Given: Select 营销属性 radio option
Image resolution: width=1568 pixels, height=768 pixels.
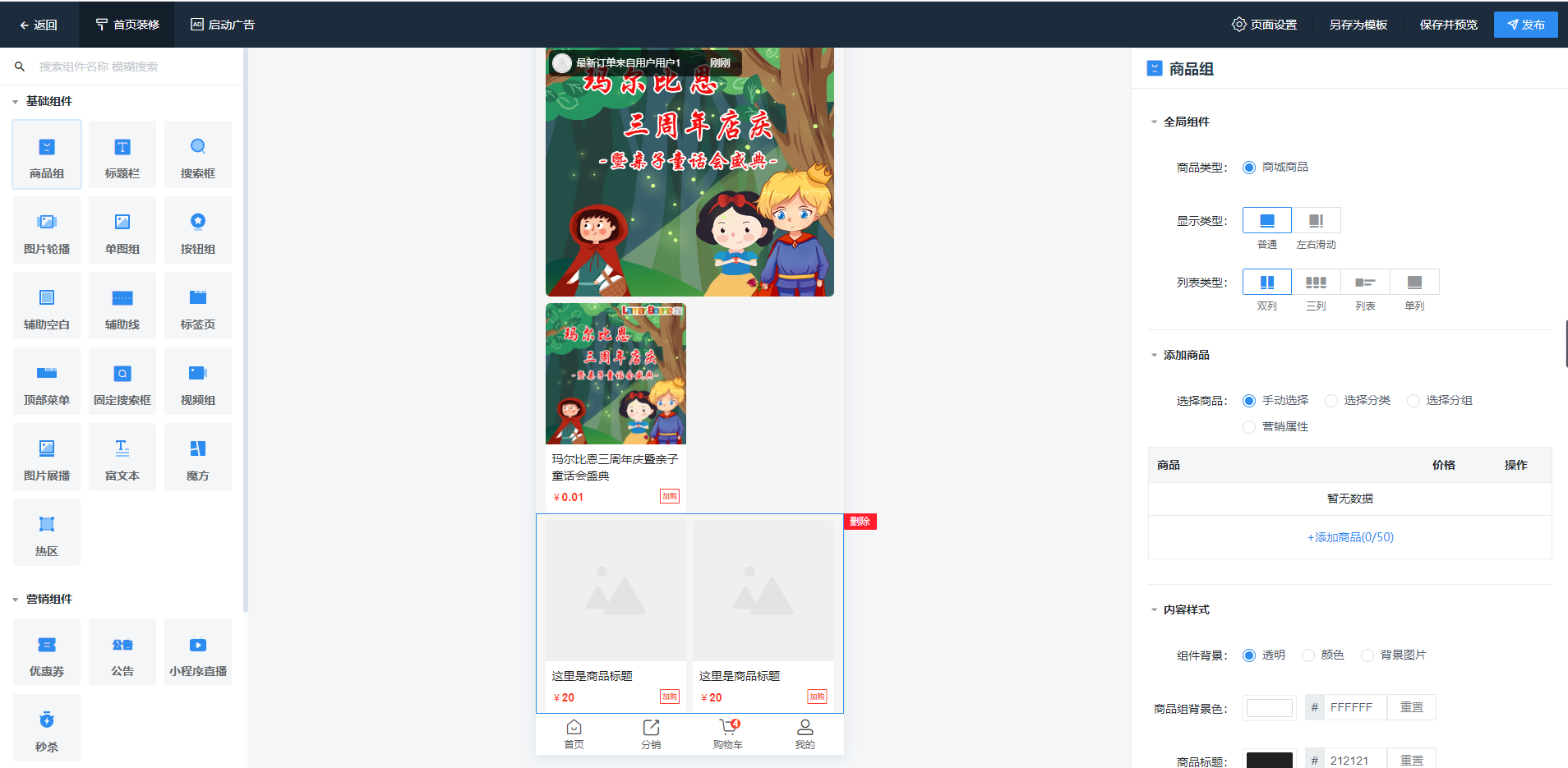Looking at the screenshot, I should pos(1249,427).
